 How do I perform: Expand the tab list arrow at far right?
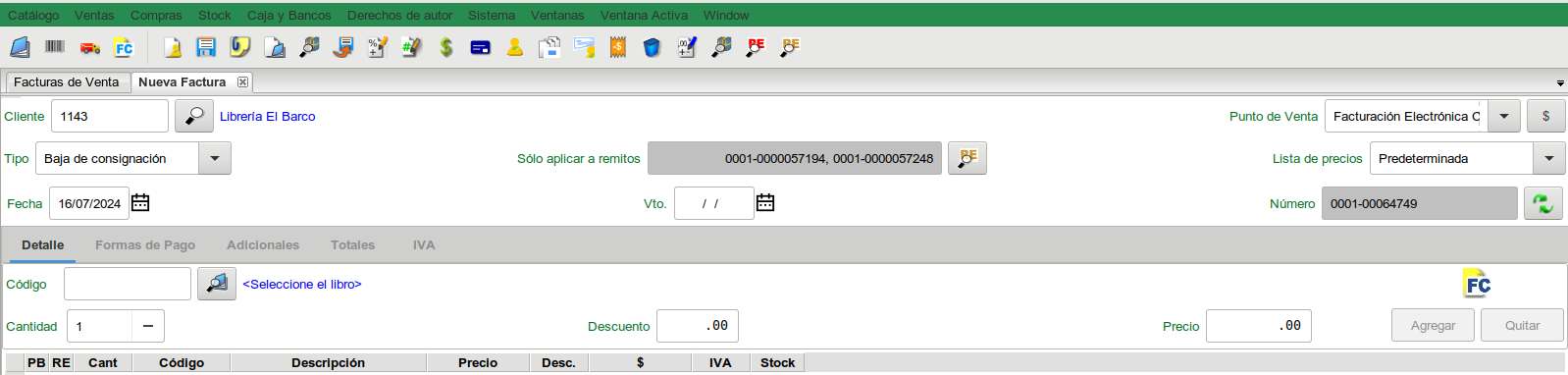click(1560, 83)
